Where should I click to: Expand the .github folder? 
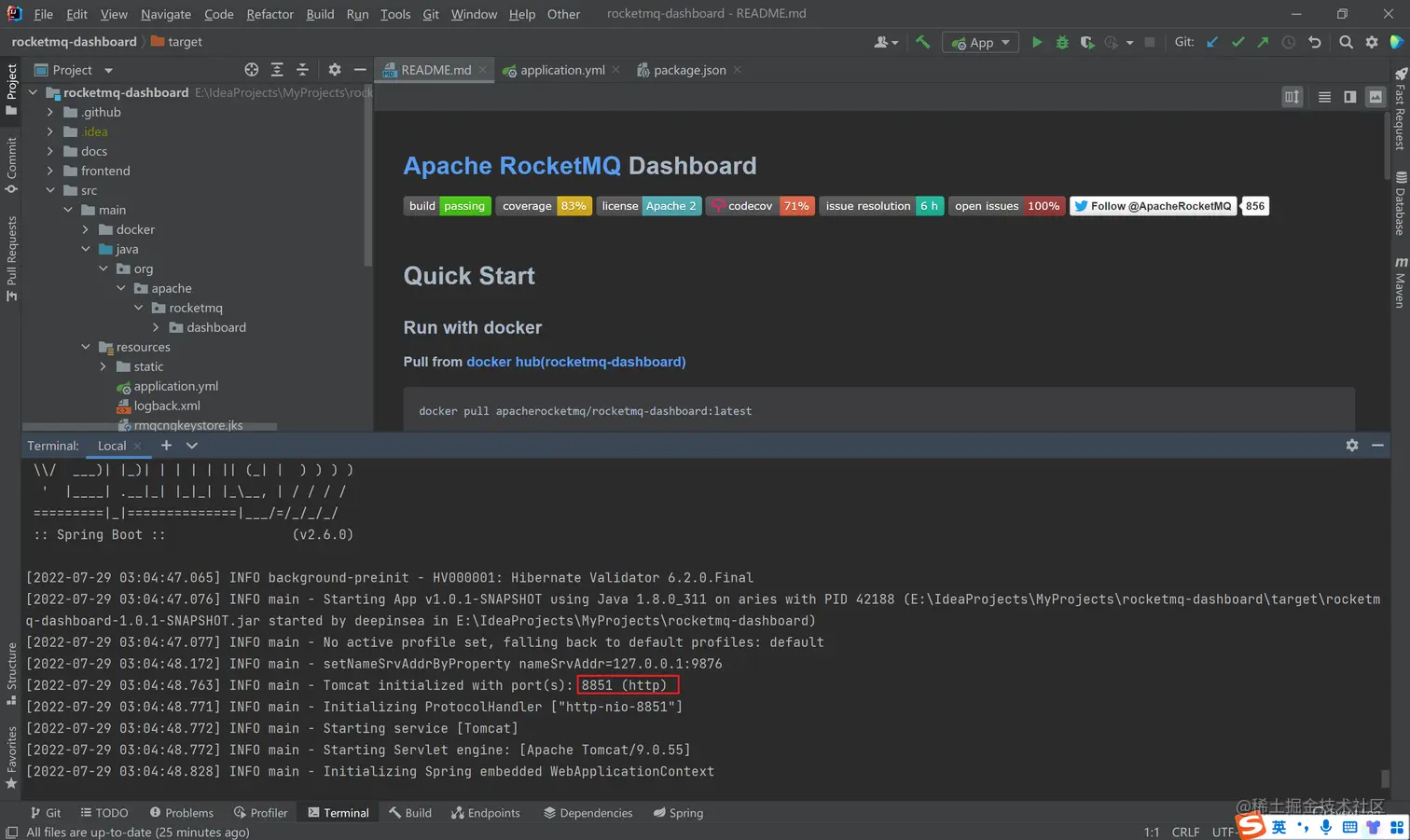[50, 112]
